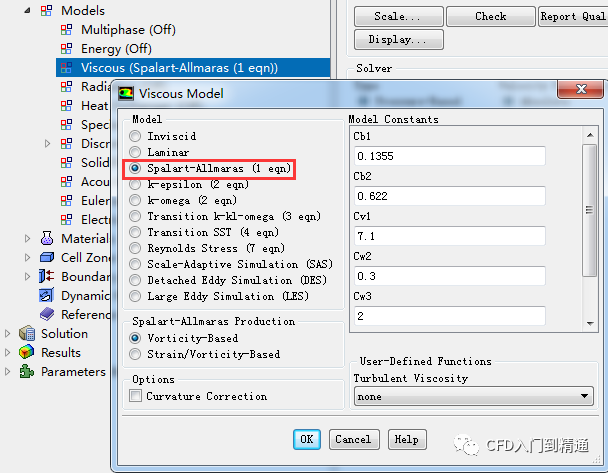This screenshot has height=473, width=608.
Task: Click the Cv1 constant input field
Action: (x=449, y=236)
